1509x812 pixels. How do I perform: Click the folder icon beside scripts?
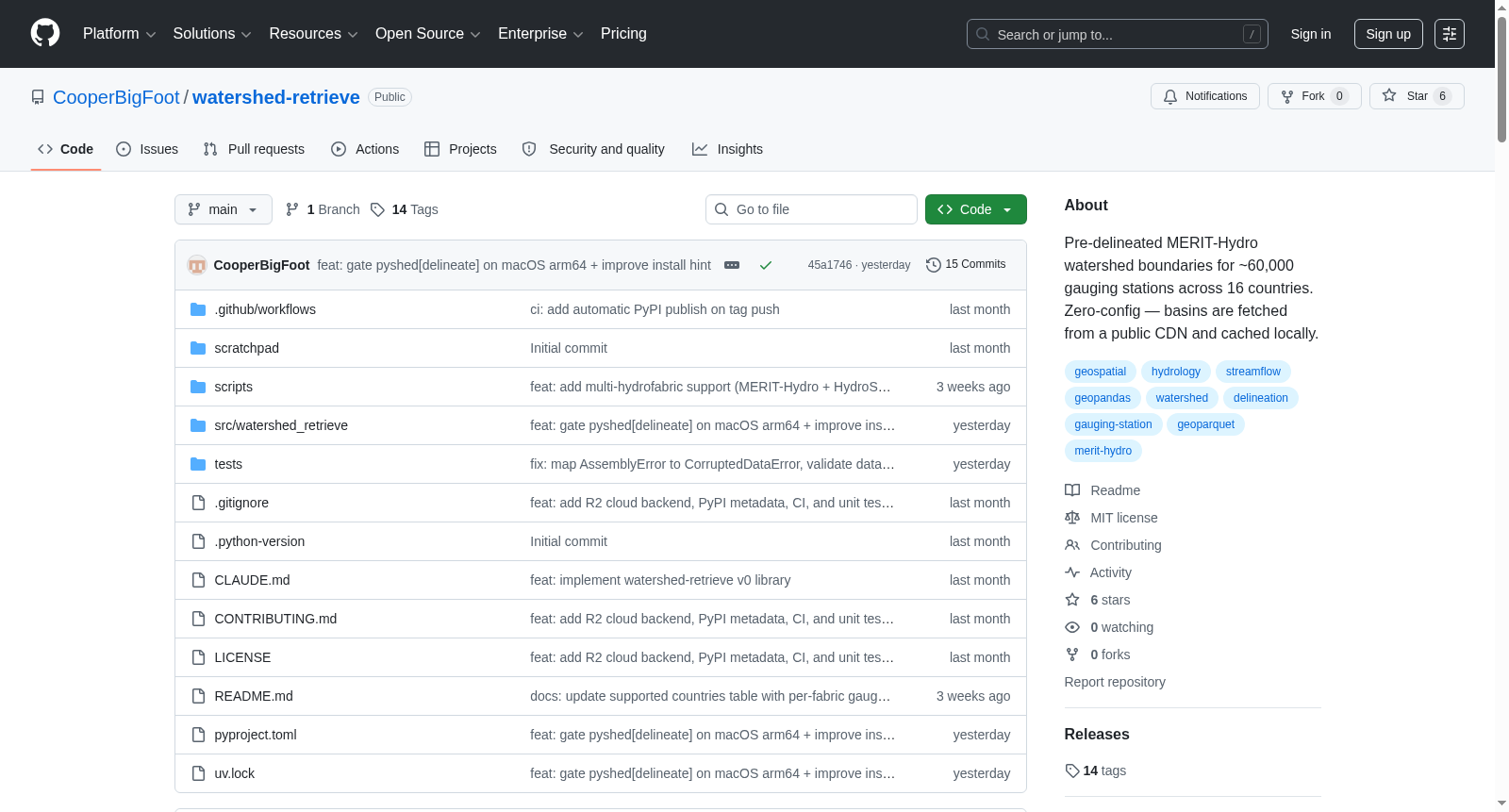pos(198,387)
